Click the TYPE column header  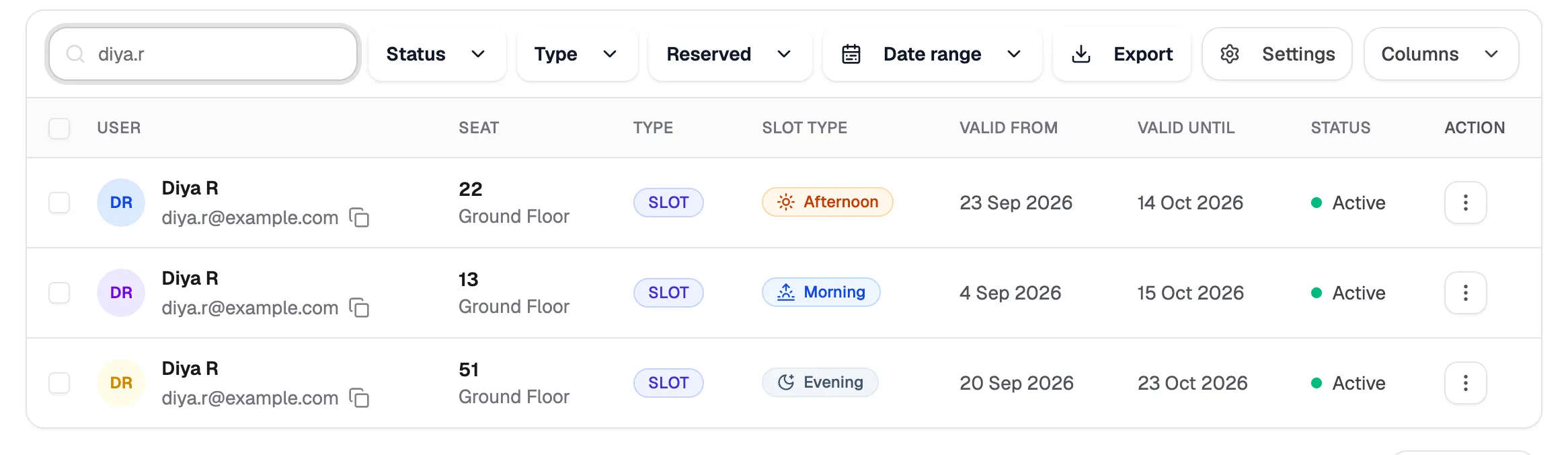click(653, 128)
